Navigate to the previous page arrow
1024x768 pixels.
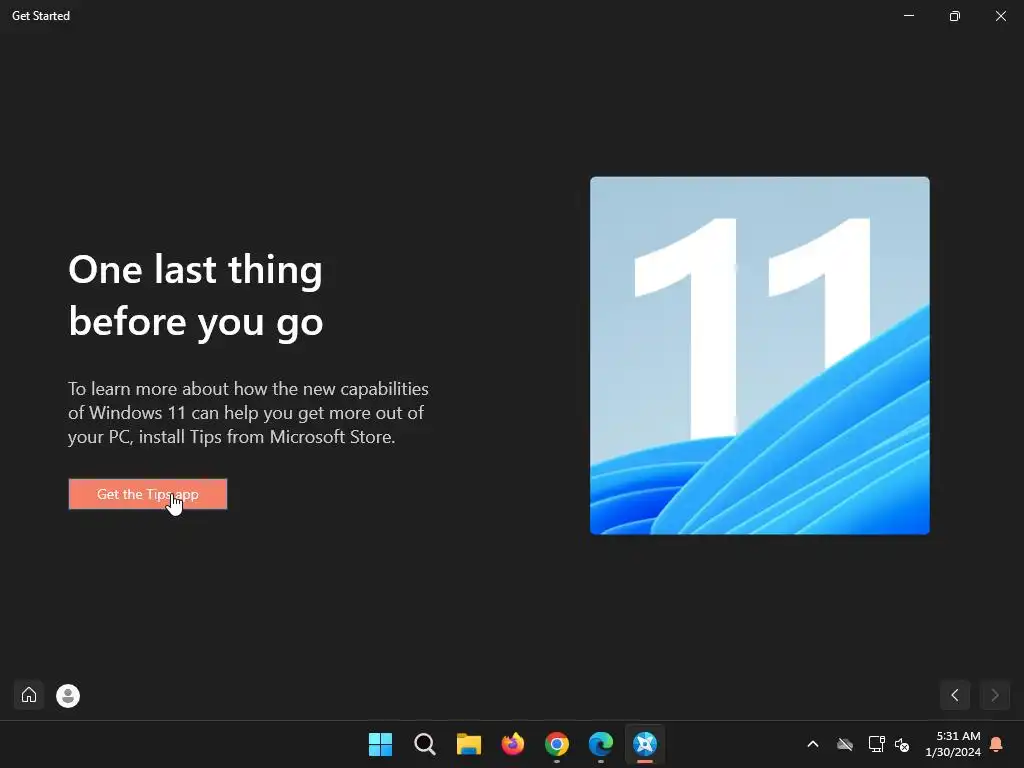955,695
